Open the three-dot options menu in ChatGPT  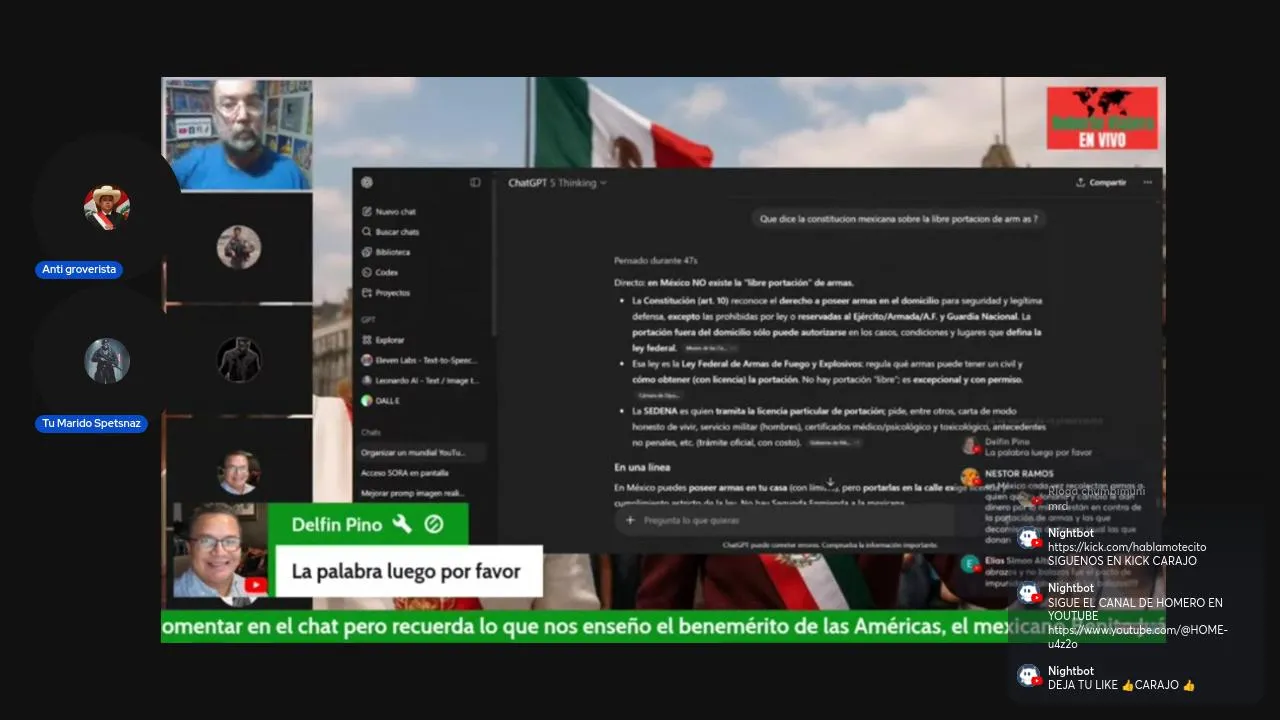(1147, 182)
